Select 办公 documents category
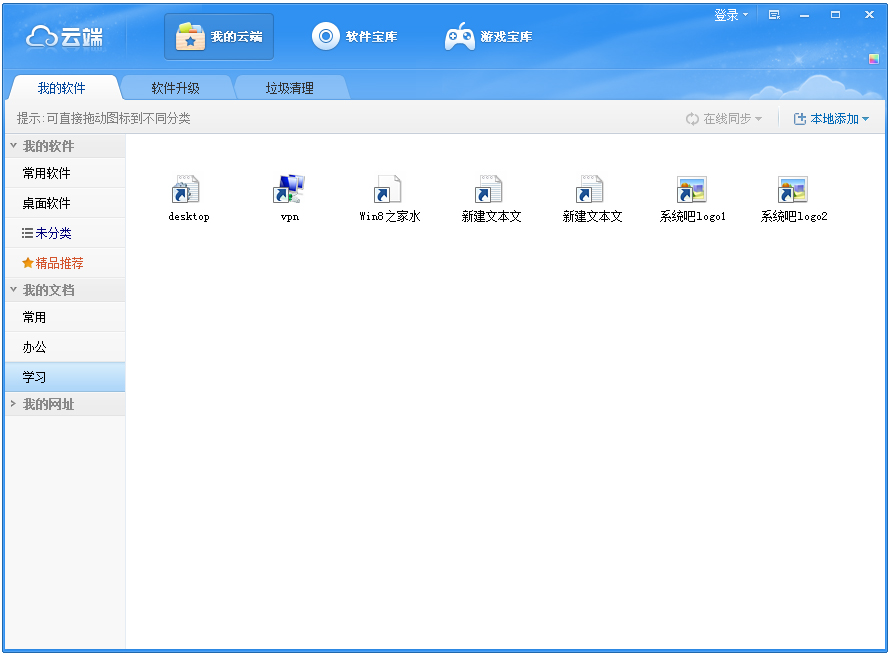The height and width of the screenshot is (658, 892). tap(65, 347)
